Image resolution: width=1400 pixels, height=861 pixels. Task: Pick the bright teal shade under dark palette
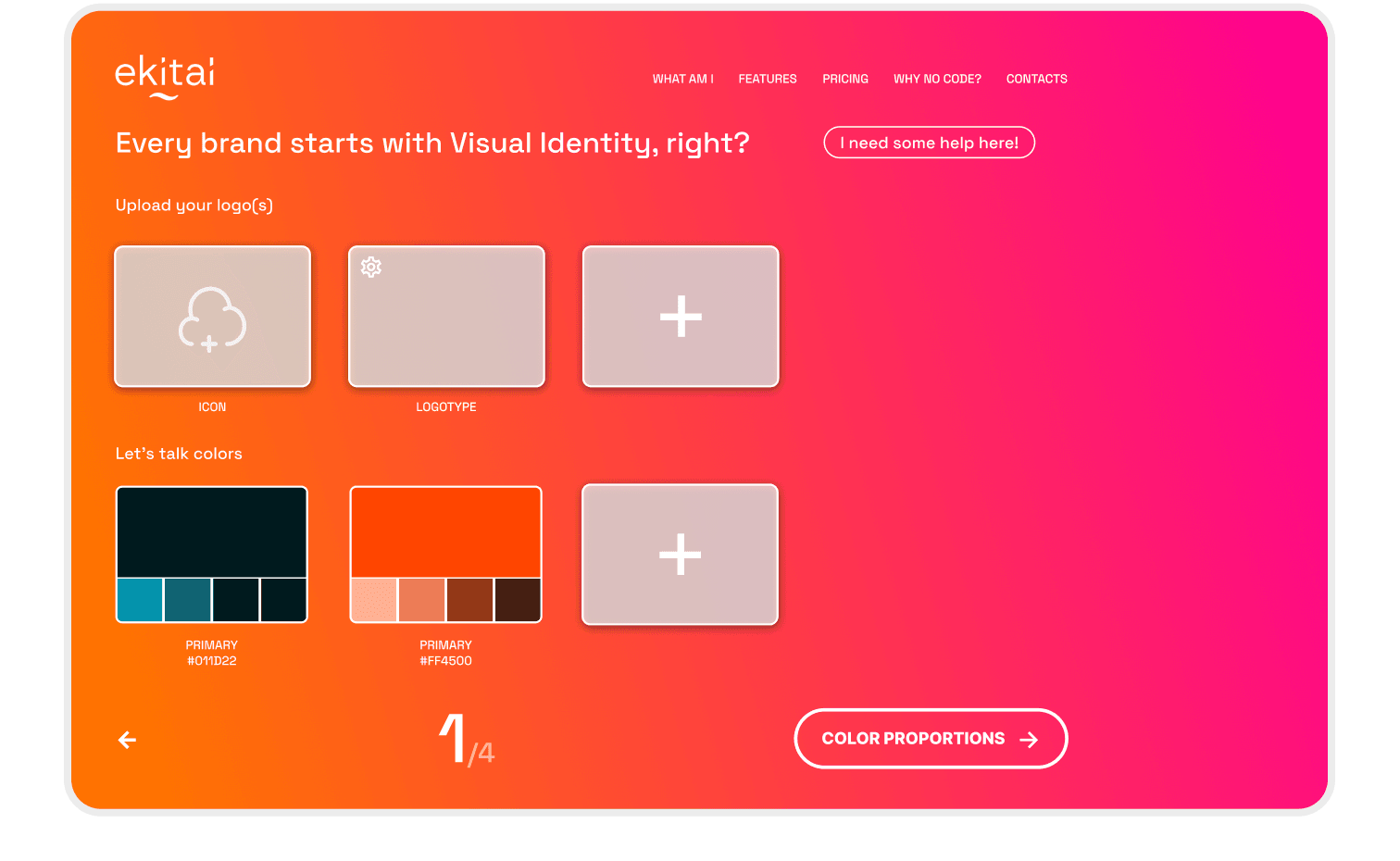pos(140,600)
